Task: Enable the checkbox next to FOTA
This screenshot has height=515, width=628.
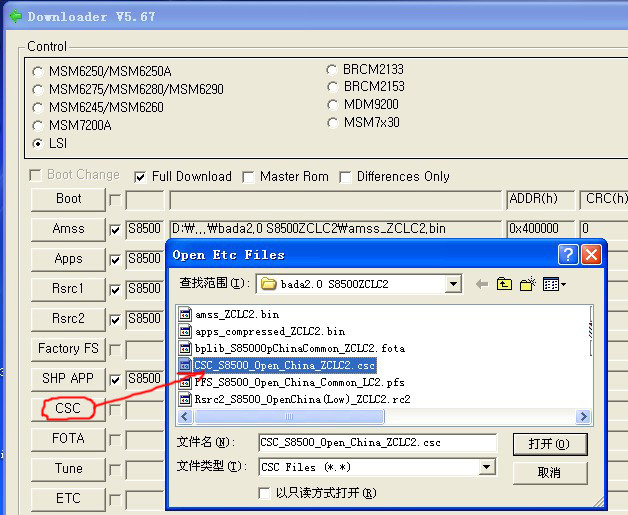Action: point(115,440)
